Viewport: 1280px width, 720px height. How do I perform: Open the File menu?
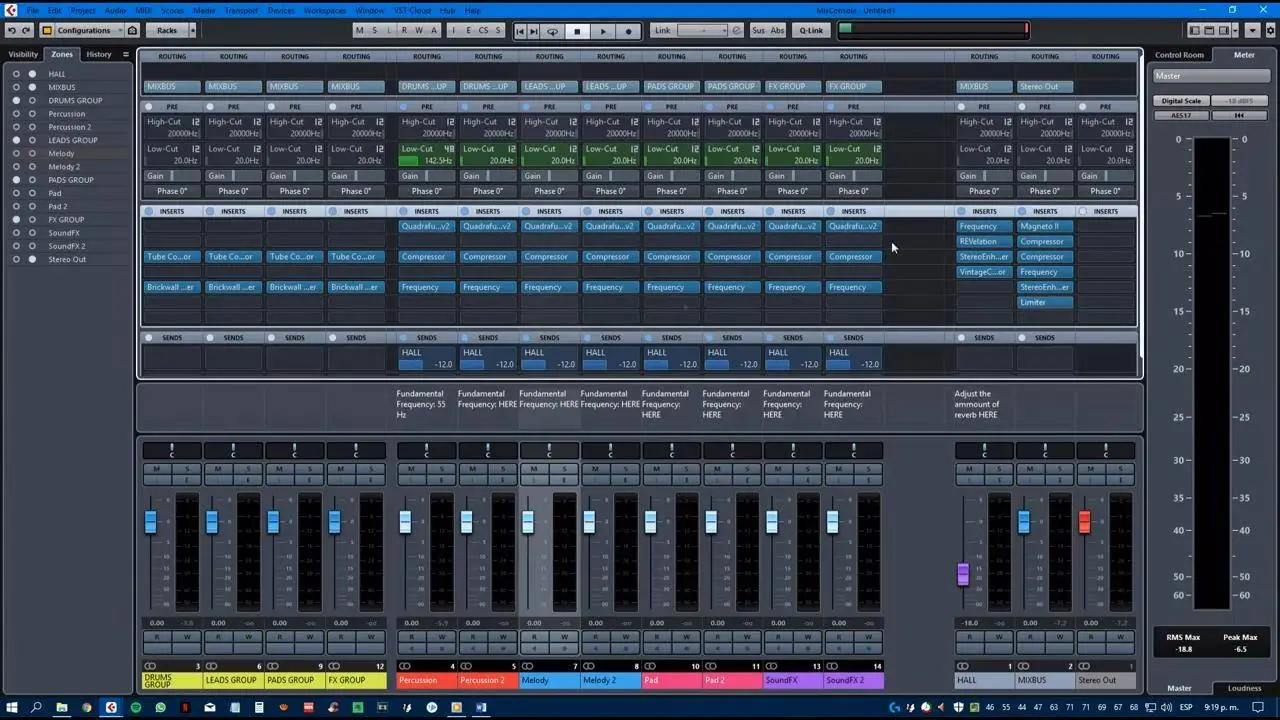click(33, 10)
